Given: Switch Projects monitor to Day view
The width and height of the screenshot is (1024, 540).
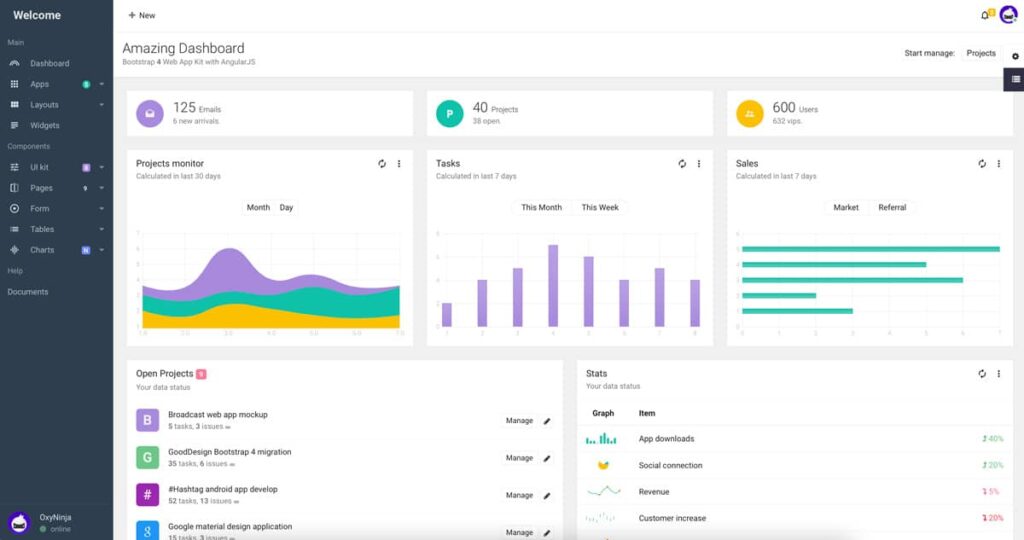Looking at the screenshot, I should pos(287,208).
